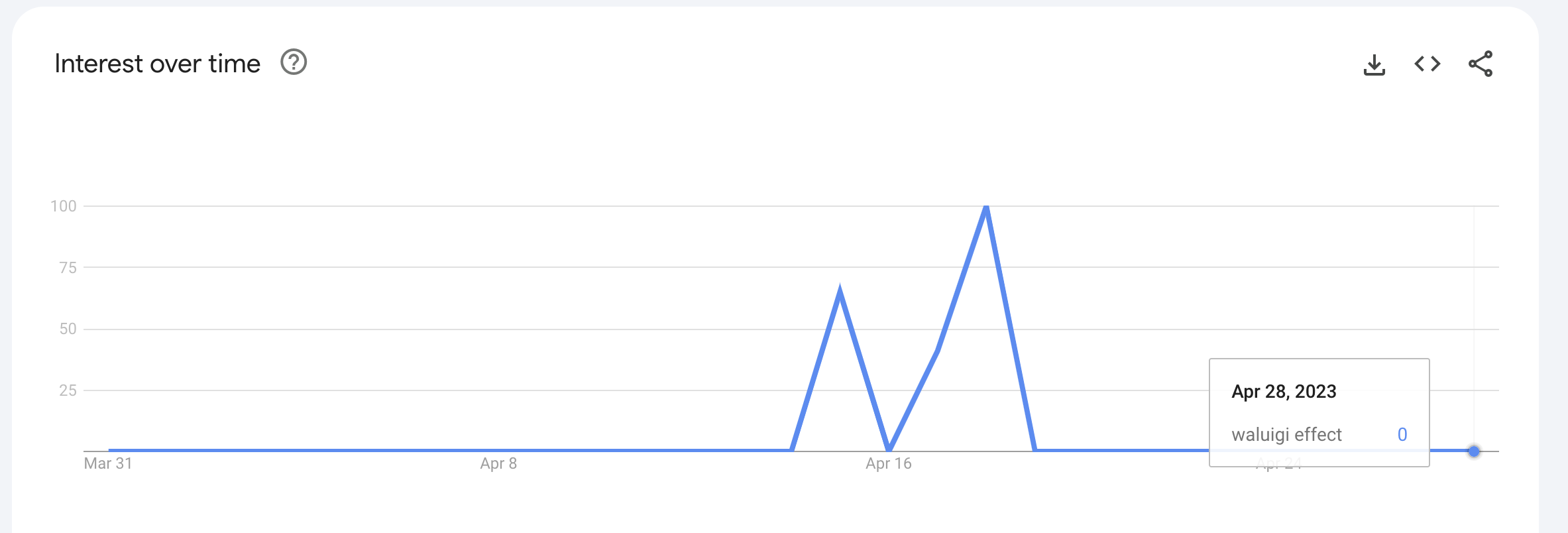Screen dimensions: 1568x533
Task: Click the blue 0 value in tooltip
Action: pyautogui.click(x=1402, y=435)
